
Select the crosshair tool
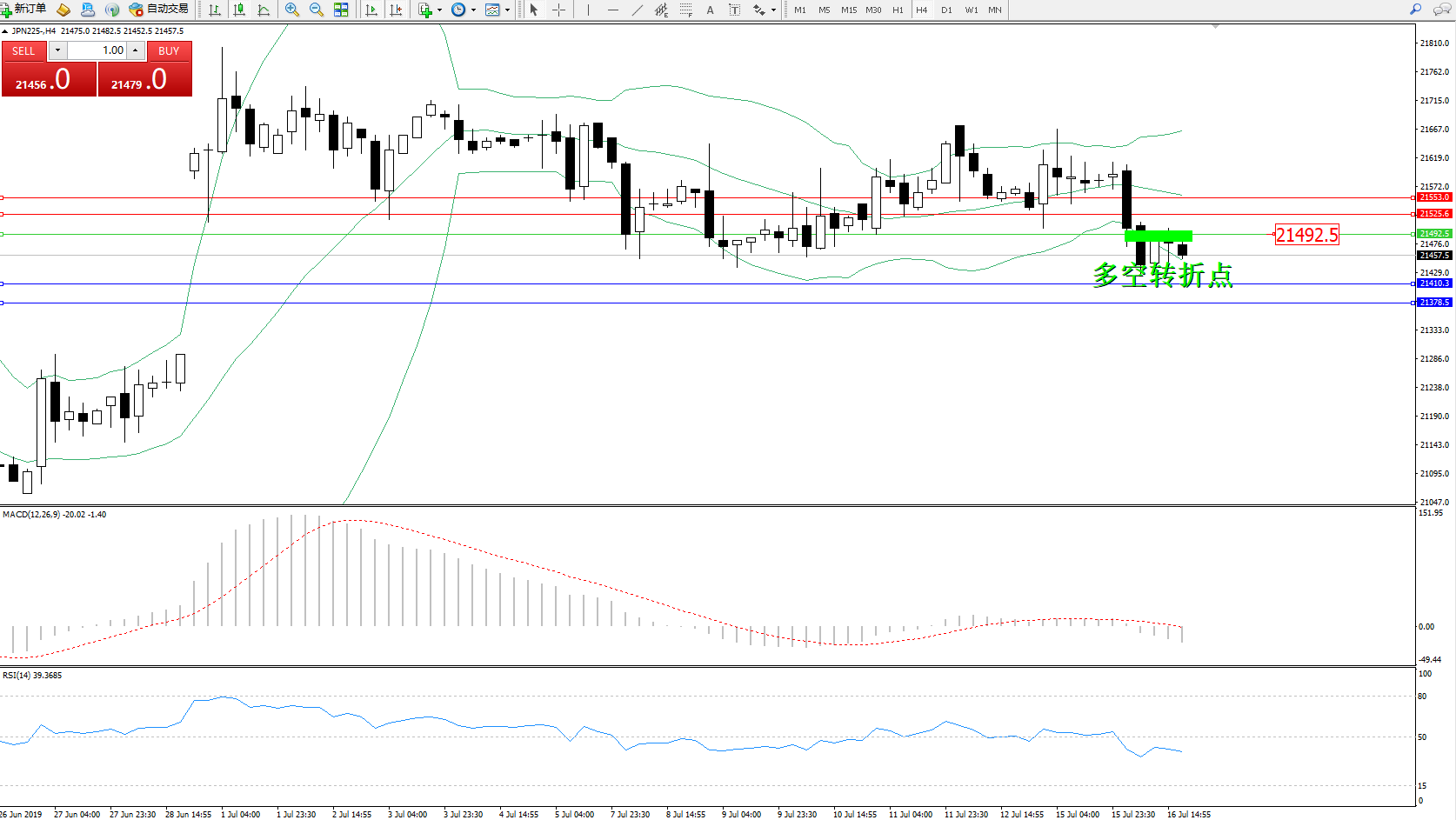[x=558, y=10]
